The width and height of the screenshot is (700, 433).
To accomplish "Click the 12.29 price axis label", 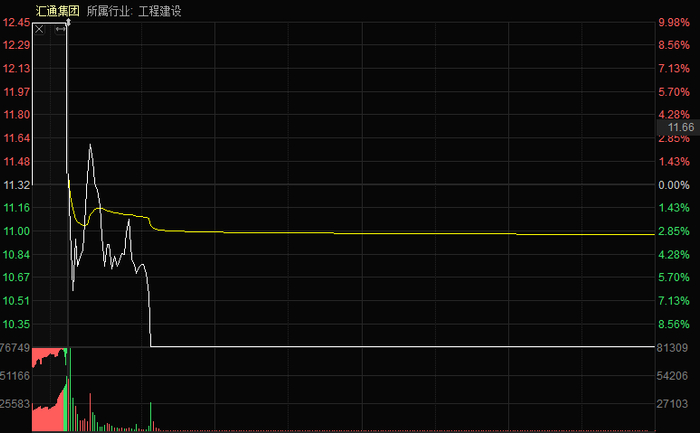I will point(17,45).
